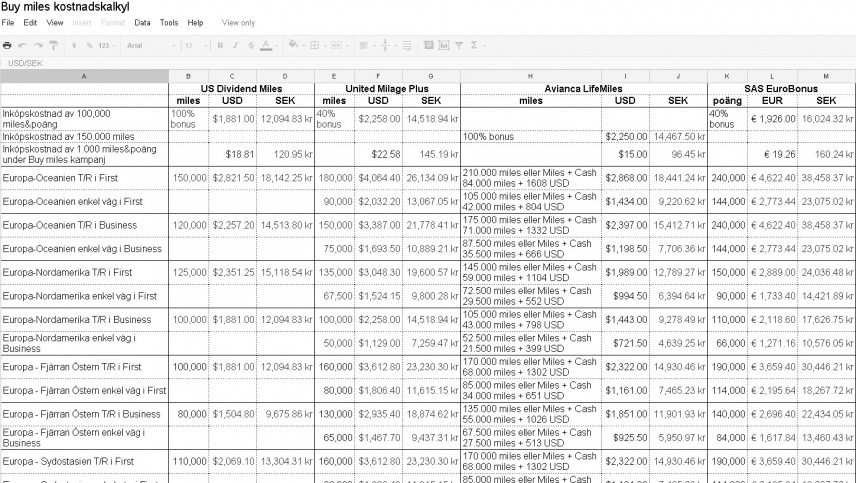Select column H header
Screen dimensions: 856x483
(x=530, y=76)
